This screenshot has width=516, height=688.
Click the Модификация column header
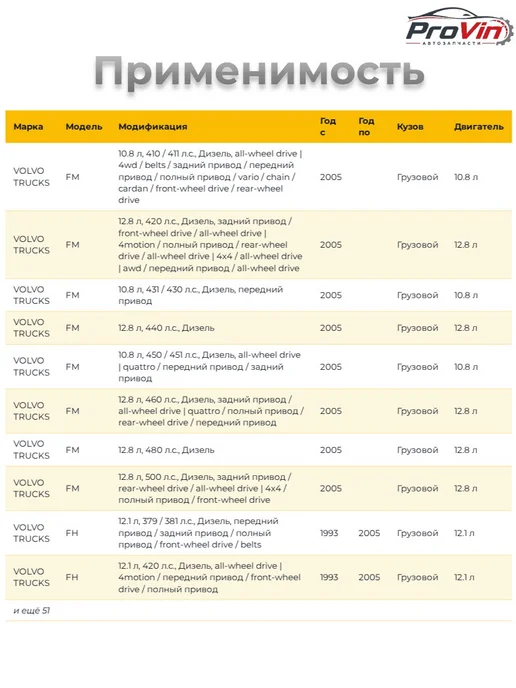pyautogui.click(x=153, y=127)
